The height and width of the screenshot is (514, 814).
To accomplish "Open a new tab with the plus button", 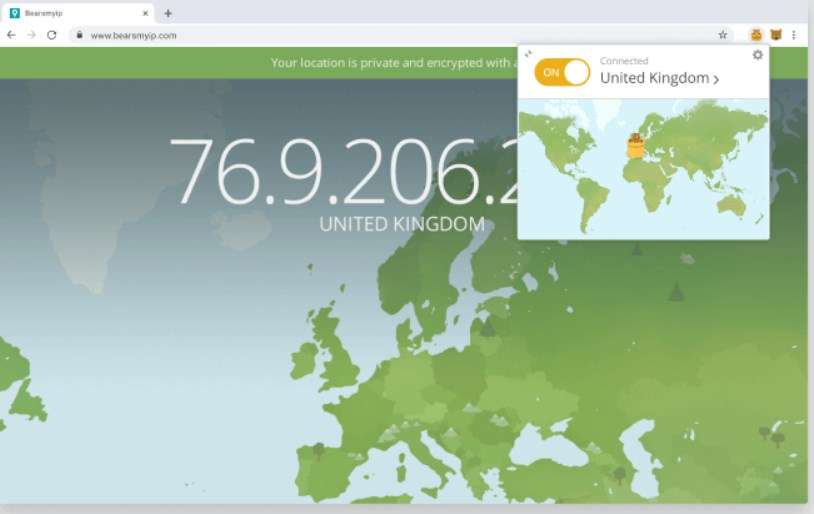I will click(168, 13).
